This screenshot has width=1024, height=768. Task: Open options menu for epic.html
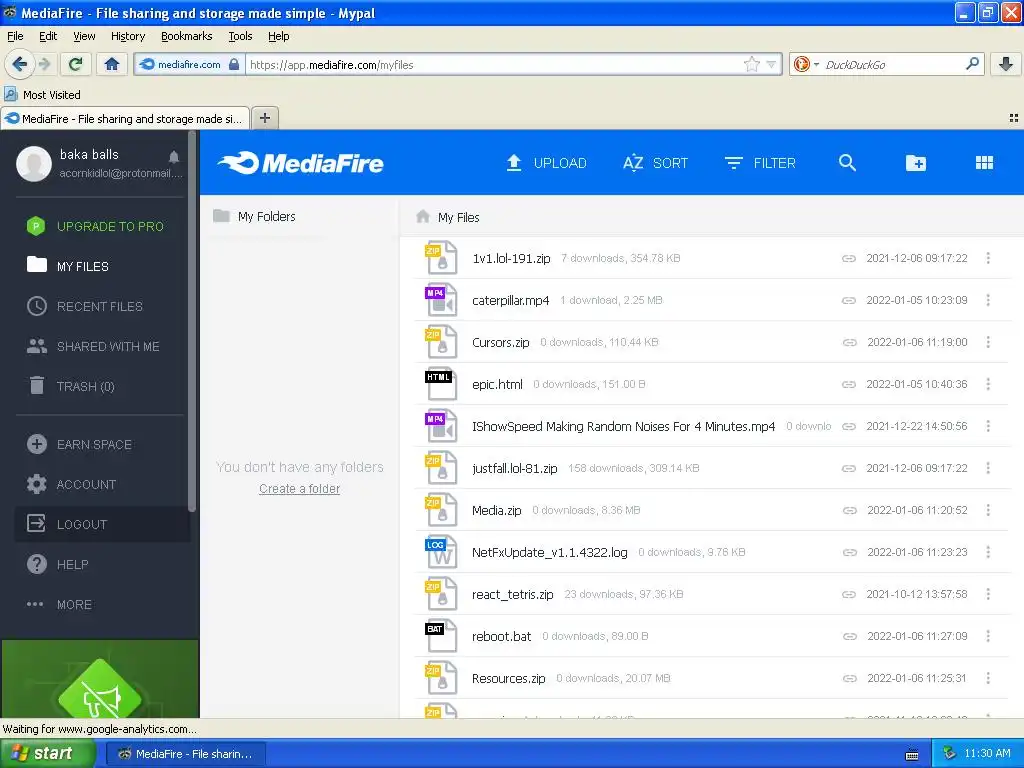988,384
